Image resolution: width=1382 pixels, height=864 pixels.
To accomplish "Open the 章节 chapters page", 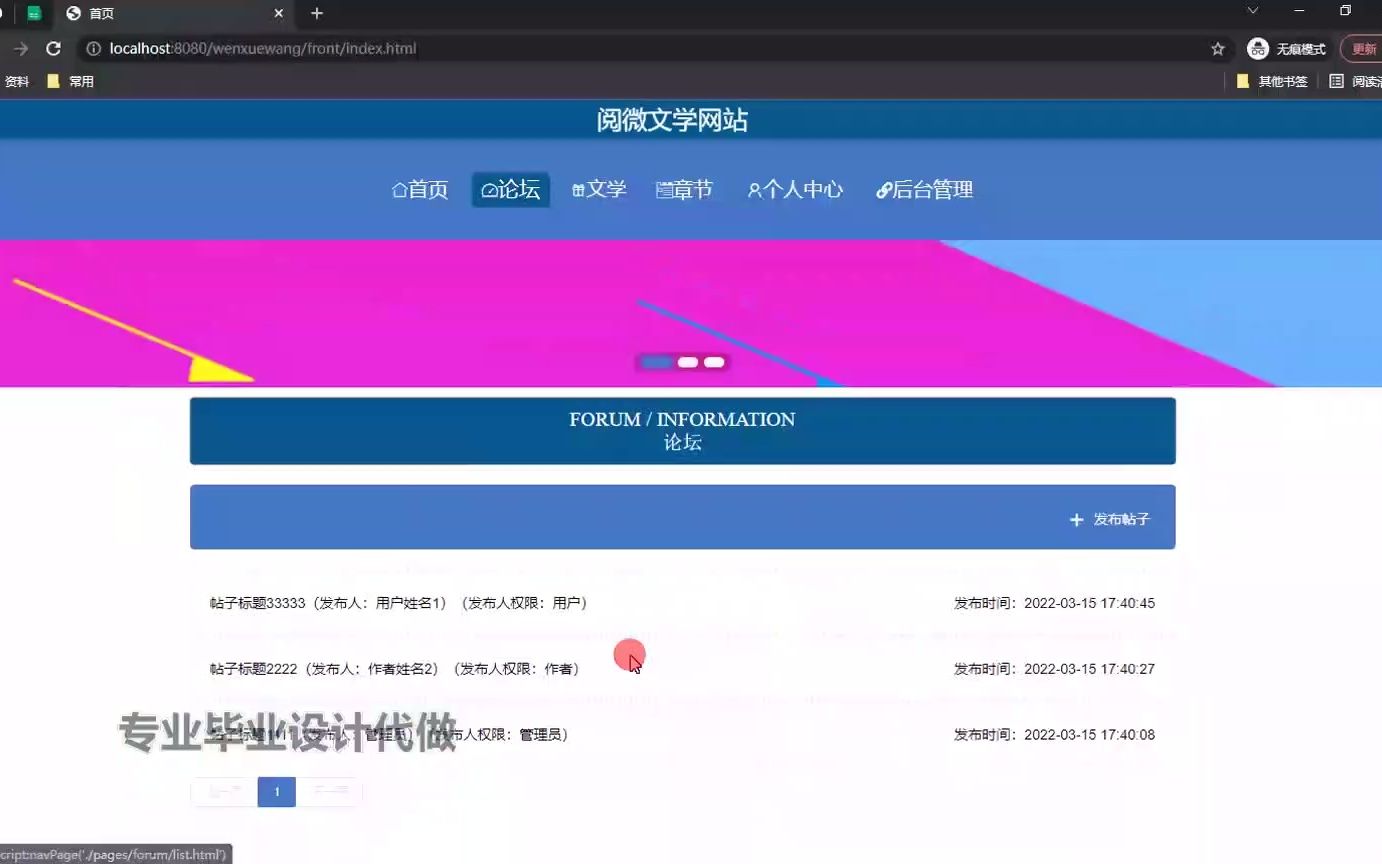I will tap(684, 190).
